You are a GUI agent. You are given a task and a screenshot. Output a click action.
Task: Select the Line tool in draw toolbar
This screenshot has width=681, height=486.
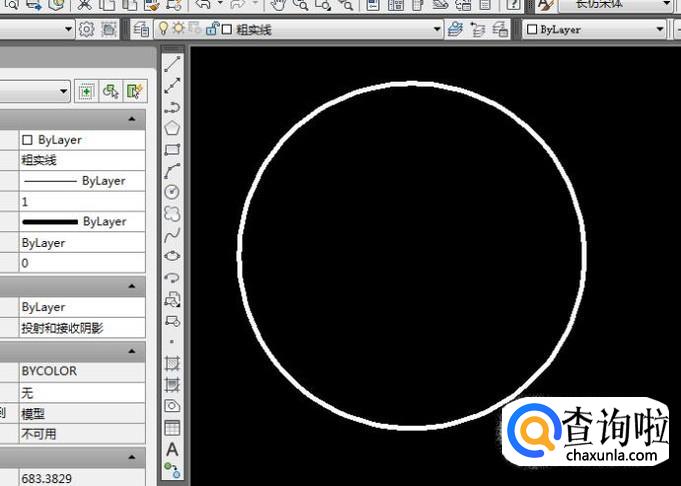click(x=172, y=64)
